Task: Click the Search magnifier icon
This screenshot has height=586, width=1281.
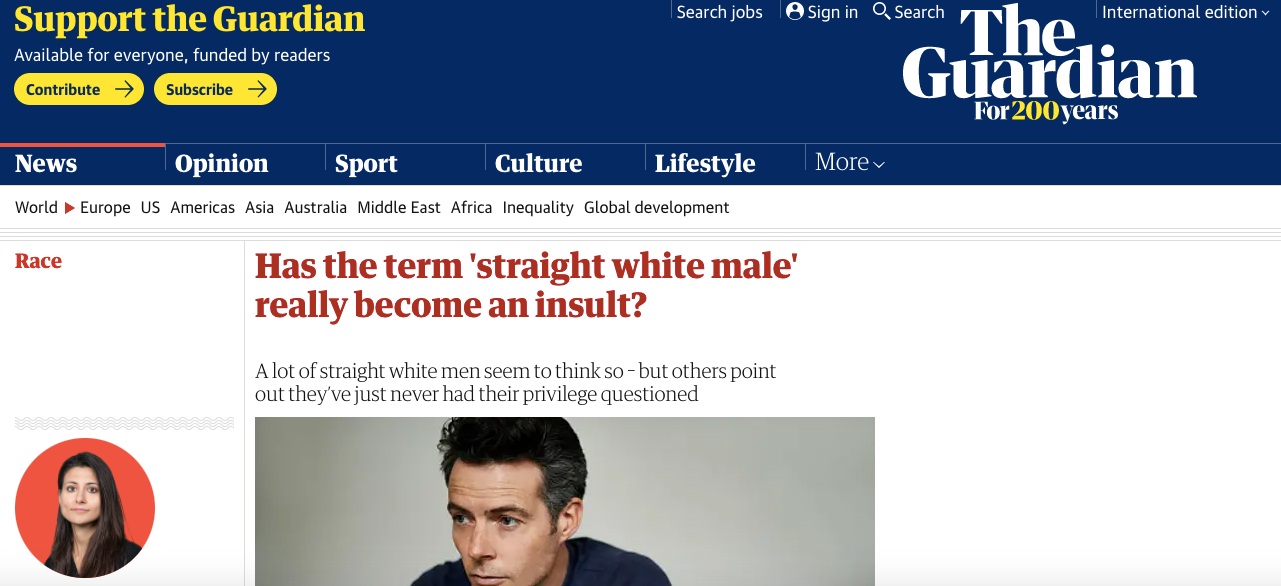Action: (x=881, y=11)
